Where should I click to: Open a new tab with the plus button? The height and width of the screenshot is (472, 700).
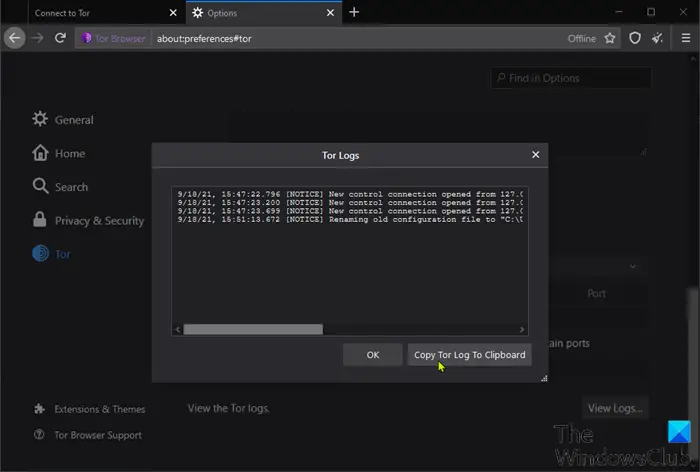[x=354, y=12]
